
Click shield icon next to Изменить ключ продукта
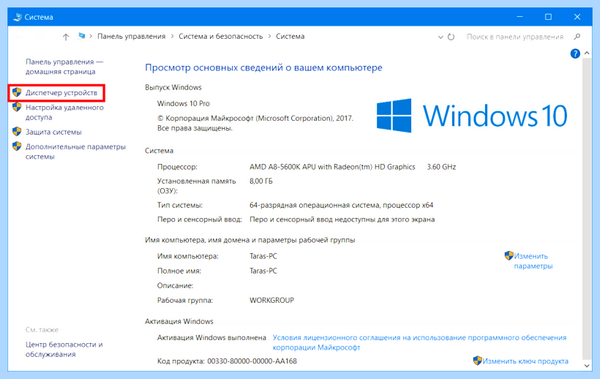pos(477,361)
